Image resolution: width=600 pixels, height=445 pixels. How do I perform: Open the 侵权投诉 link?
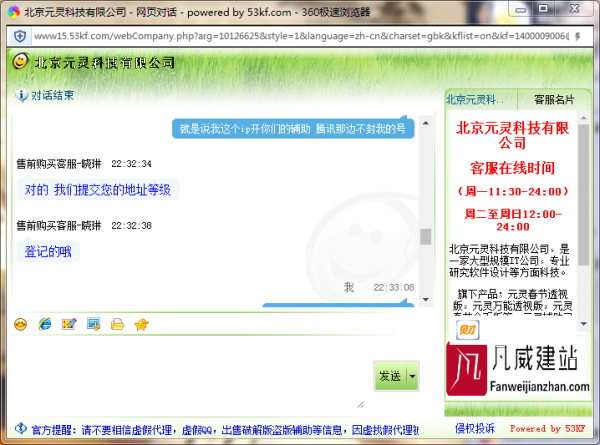pos(475,429)
